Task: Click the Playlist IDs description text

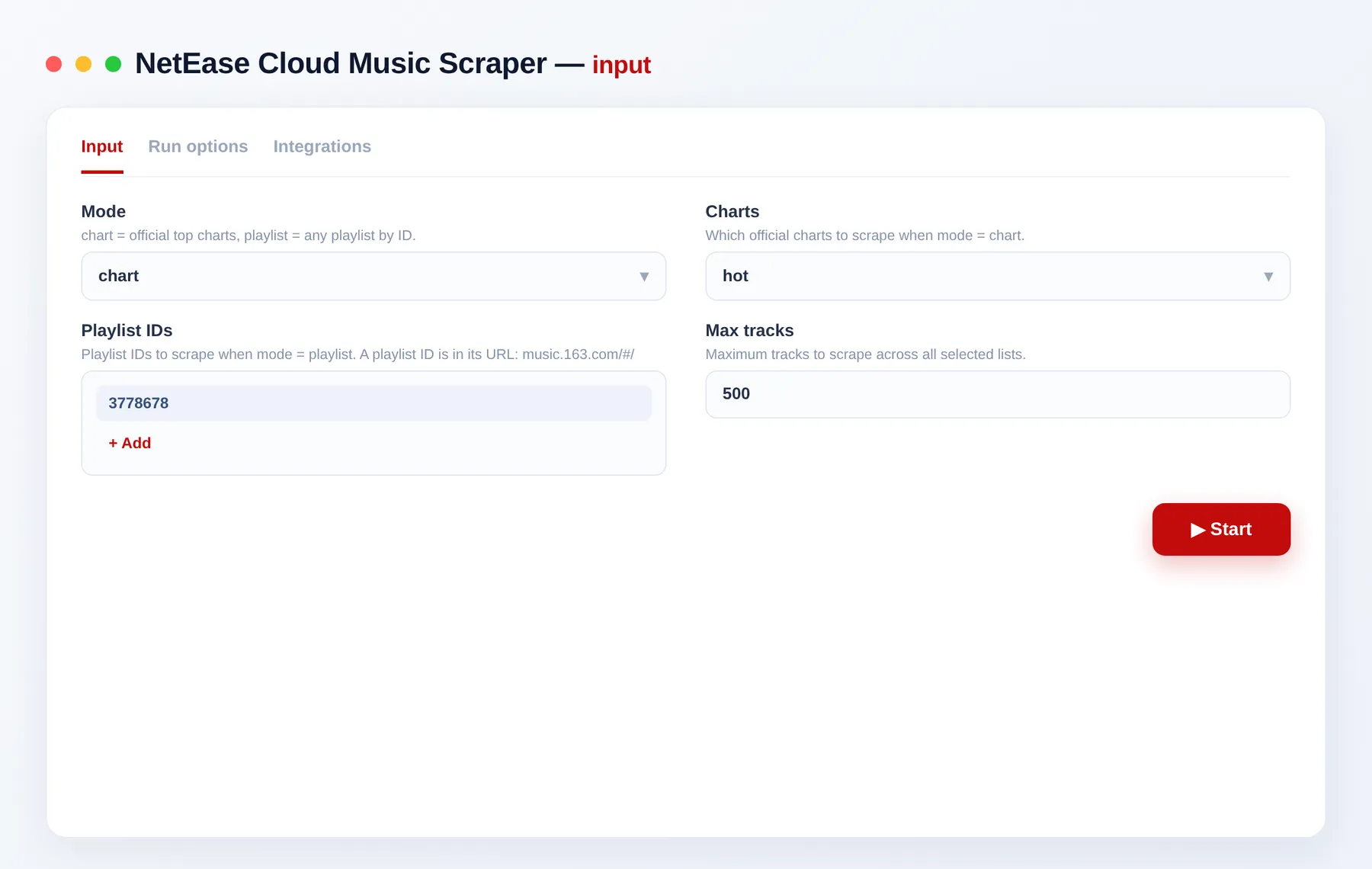Action: coord(357,354)
